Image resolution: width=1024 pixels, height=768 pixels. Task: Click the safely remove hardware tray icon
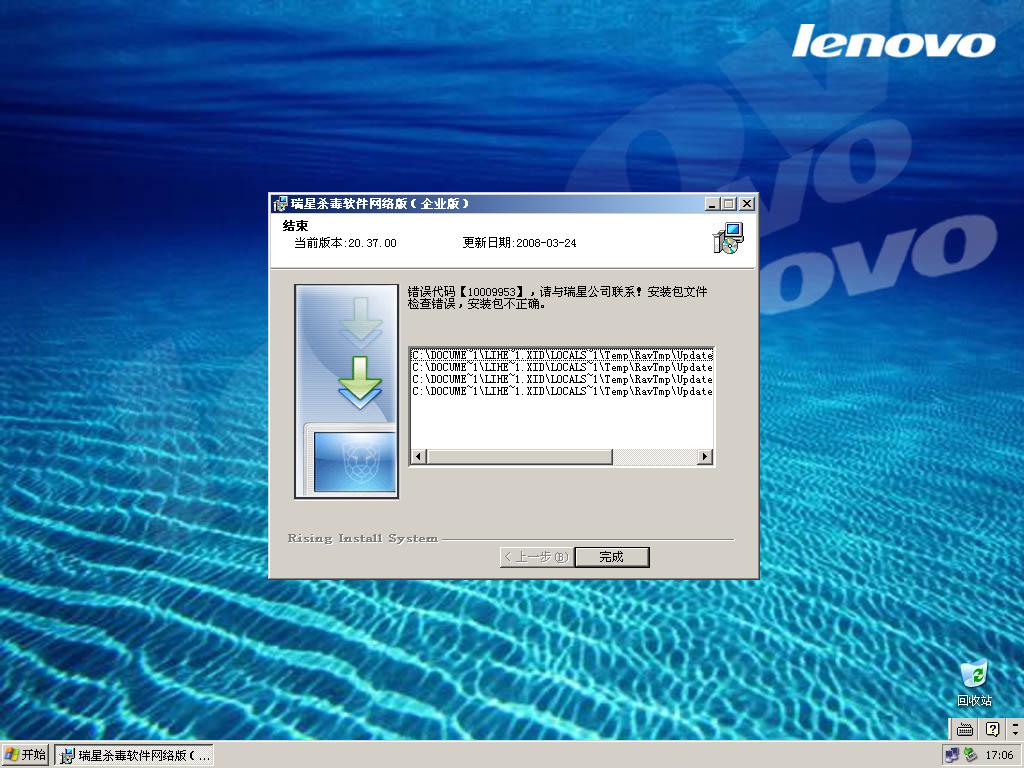970,755
